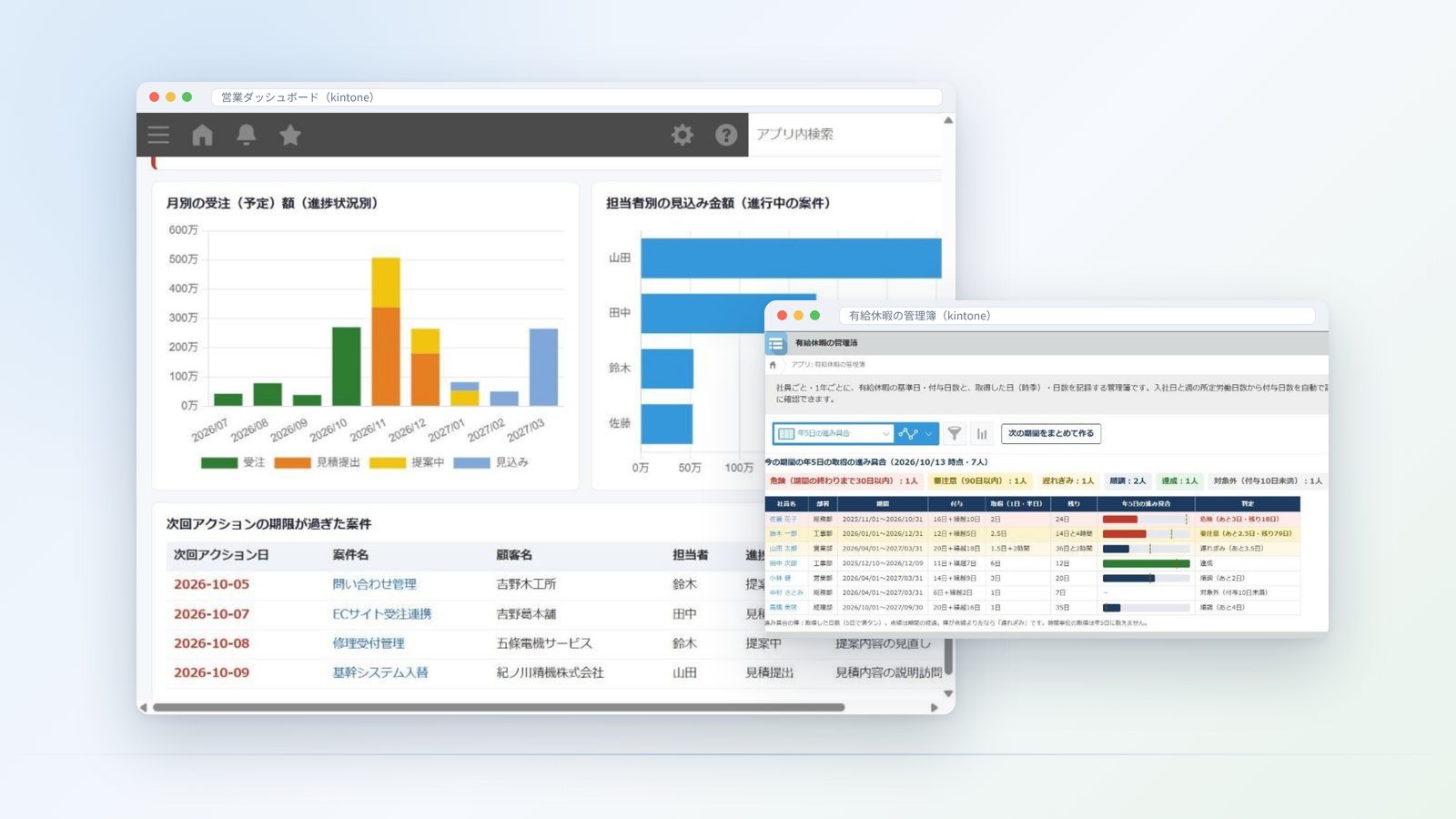1456x819 pixels.
Task: Click the bar chart aggregate icon
Action: point(981,434)
